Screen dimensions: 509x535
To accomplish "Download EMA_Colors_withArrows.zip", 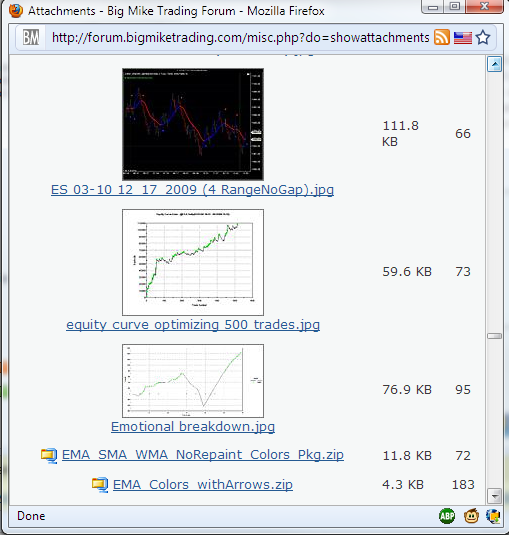I will 203,485.
